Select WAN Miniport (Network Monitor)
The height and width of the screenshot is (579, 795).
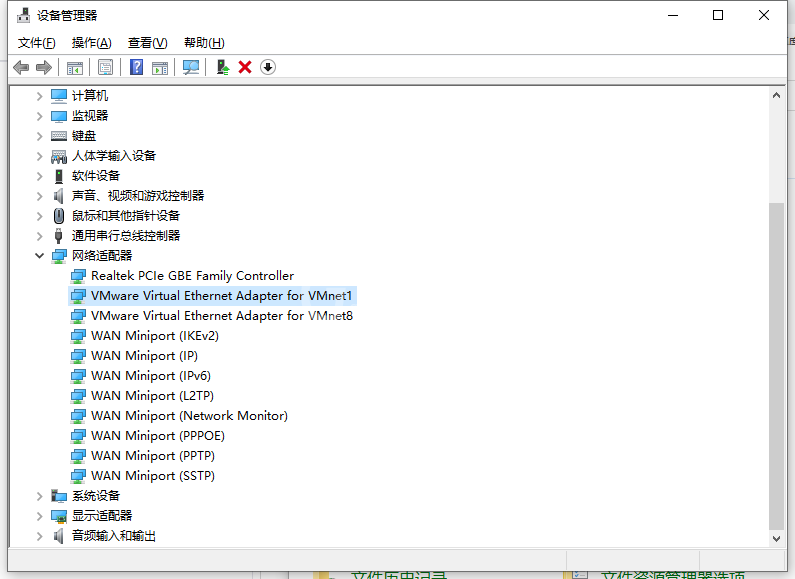[189, 416]
